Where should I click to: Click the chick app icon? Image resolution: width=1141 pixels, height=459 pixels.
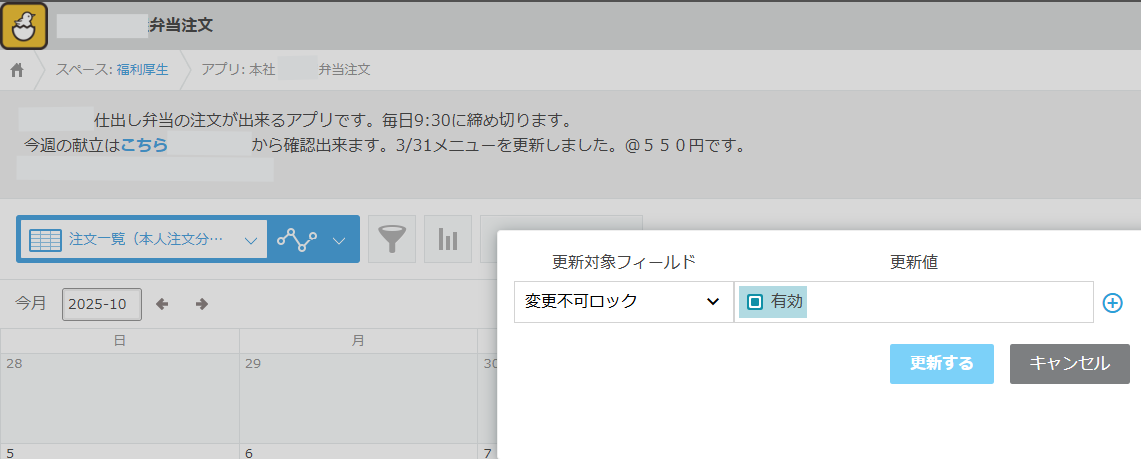(24, 25)
